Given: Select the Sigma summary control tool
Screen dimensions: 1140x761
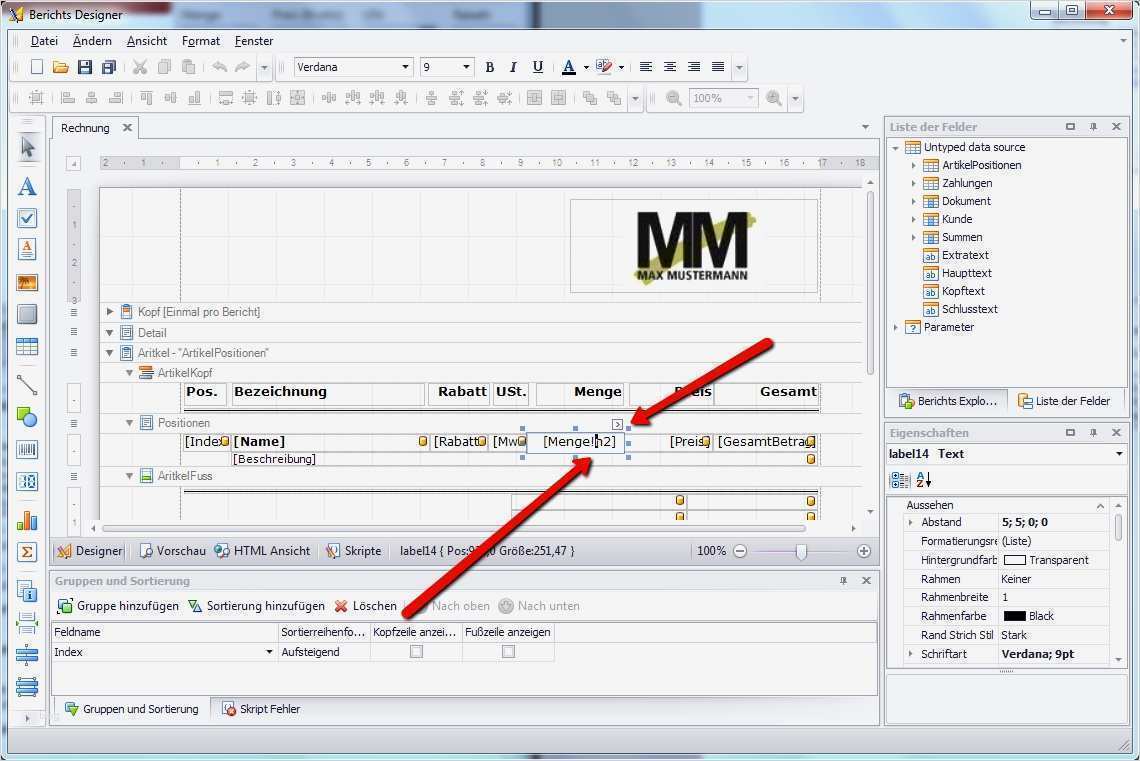Looking at the screenshot, I should (27, 552).
